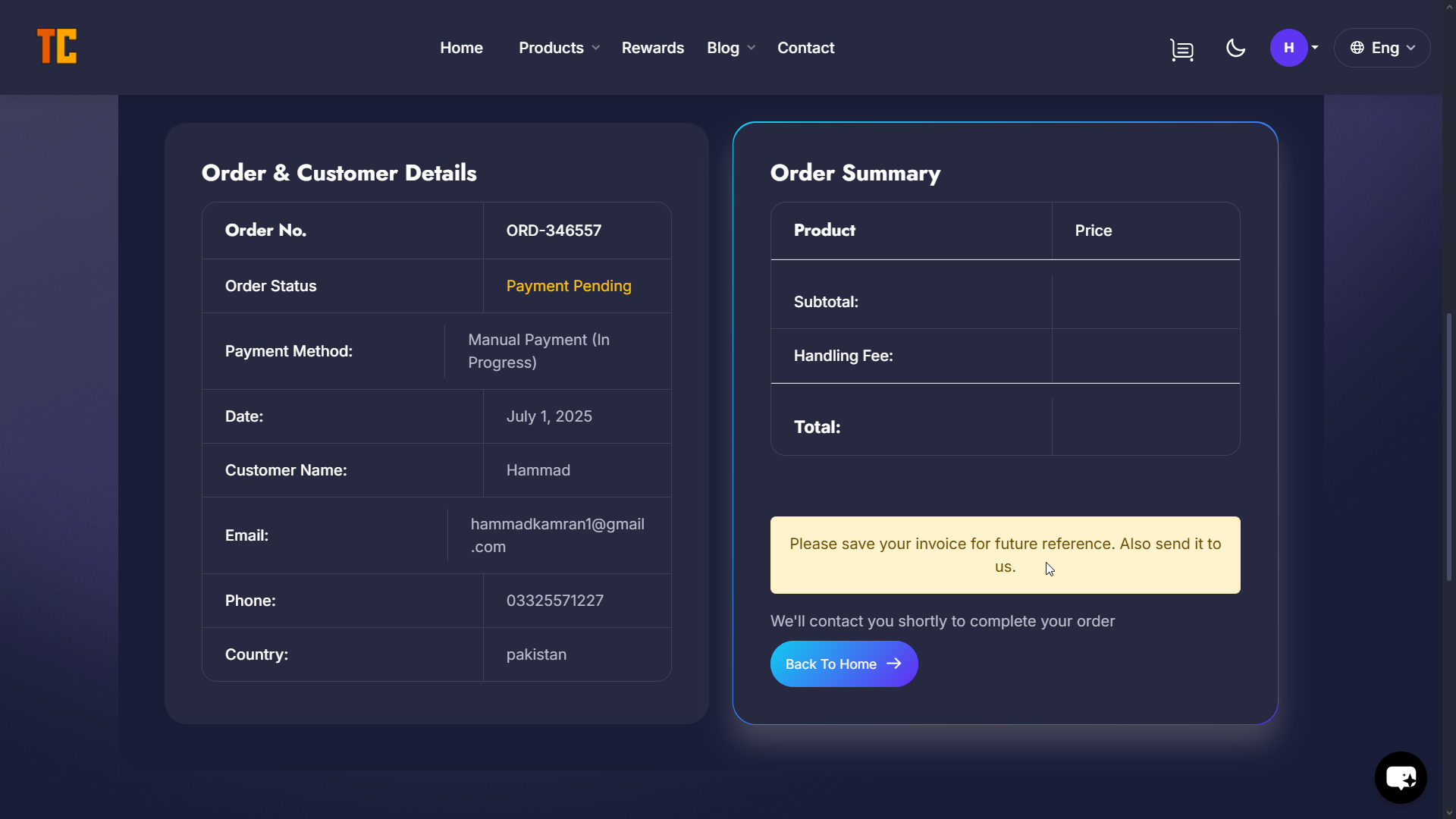Navigate to the Contact page

tap(805, 48)
